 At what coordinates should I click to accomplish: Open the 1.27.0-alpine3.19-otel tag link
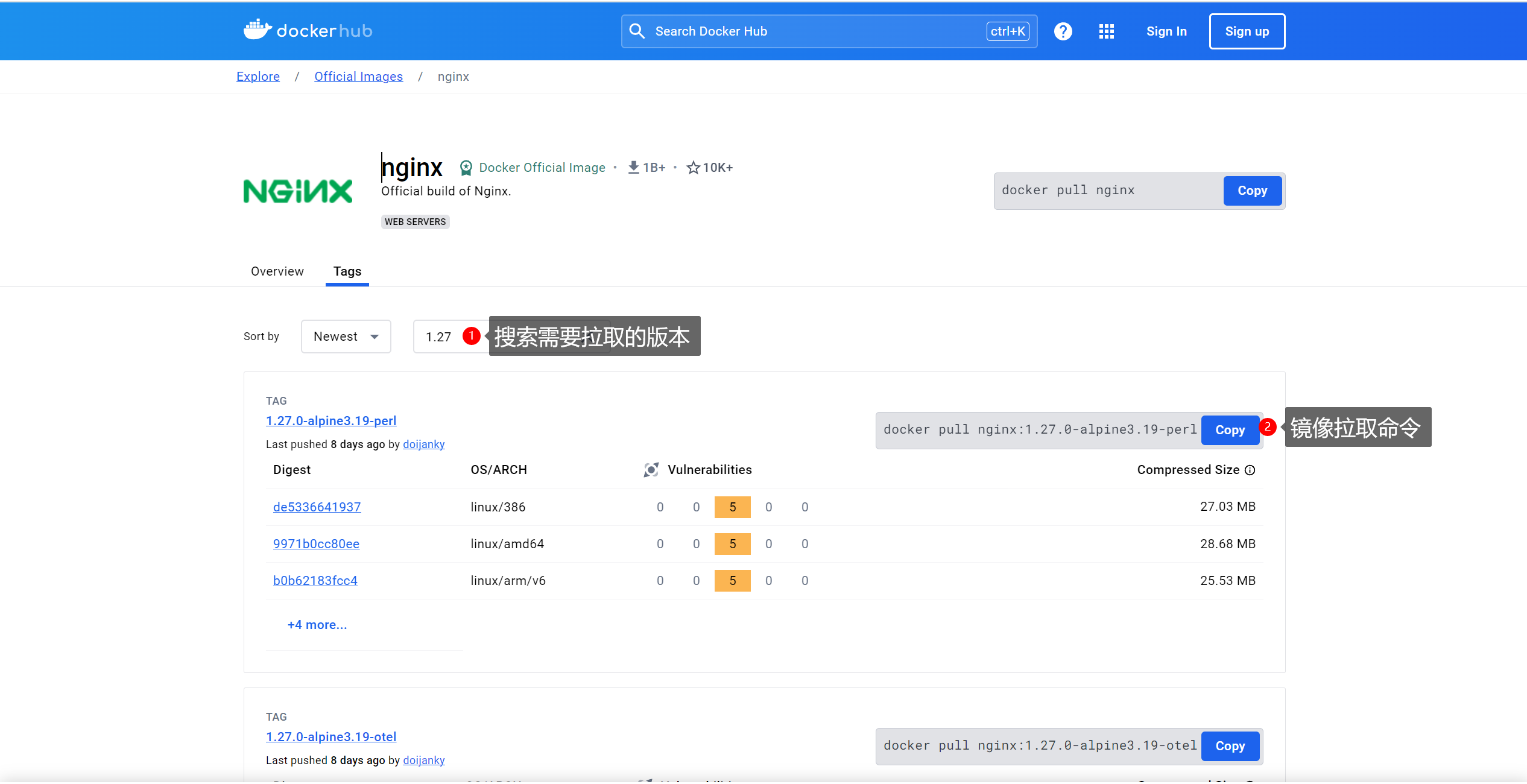click(x=331, y=736)
